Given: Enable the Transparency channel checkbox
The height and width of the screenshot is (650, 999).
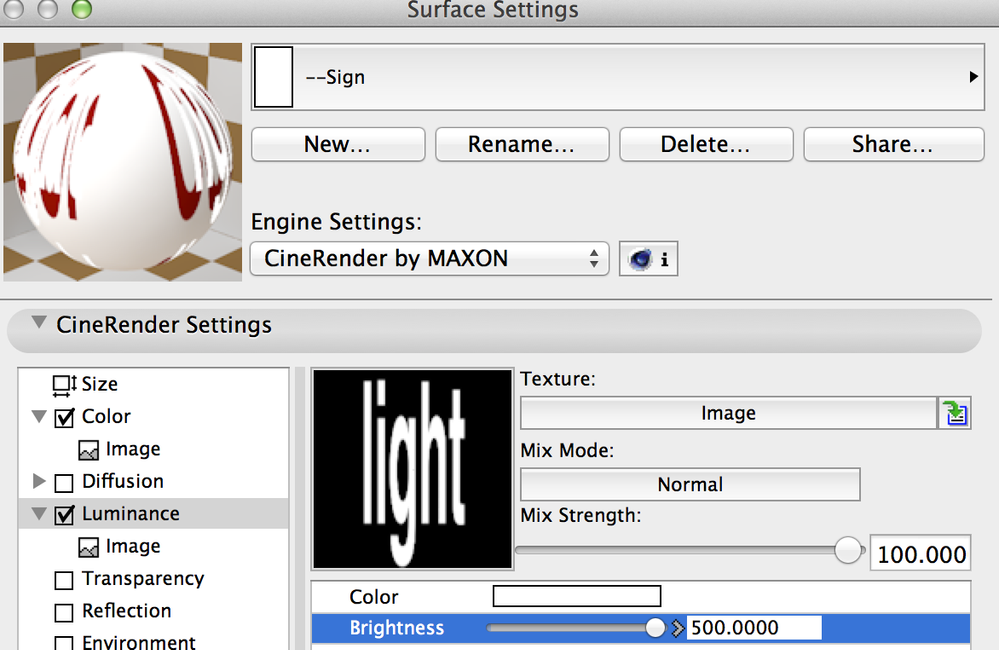Looking at the screenshot, I should pyautogui.click(x=64, y=579).
